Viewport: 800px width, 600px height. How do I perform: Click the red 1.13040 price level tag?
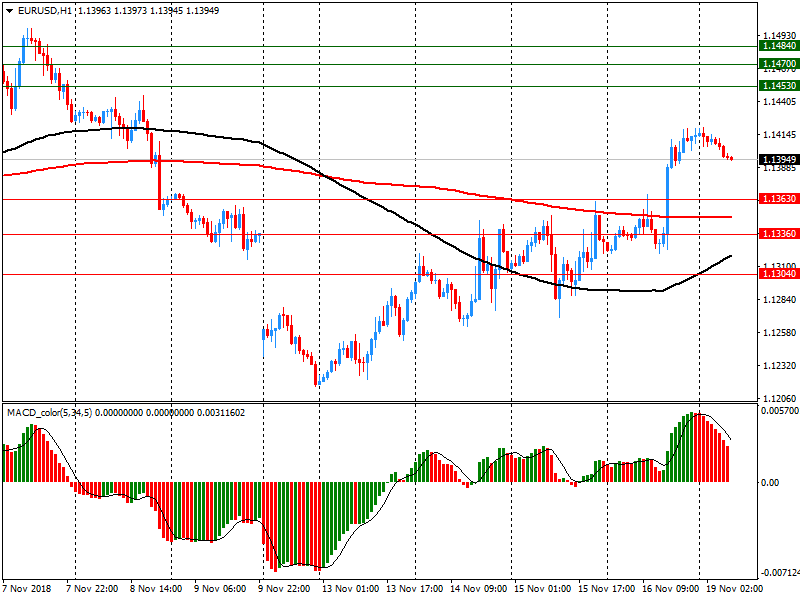[779, 274]
